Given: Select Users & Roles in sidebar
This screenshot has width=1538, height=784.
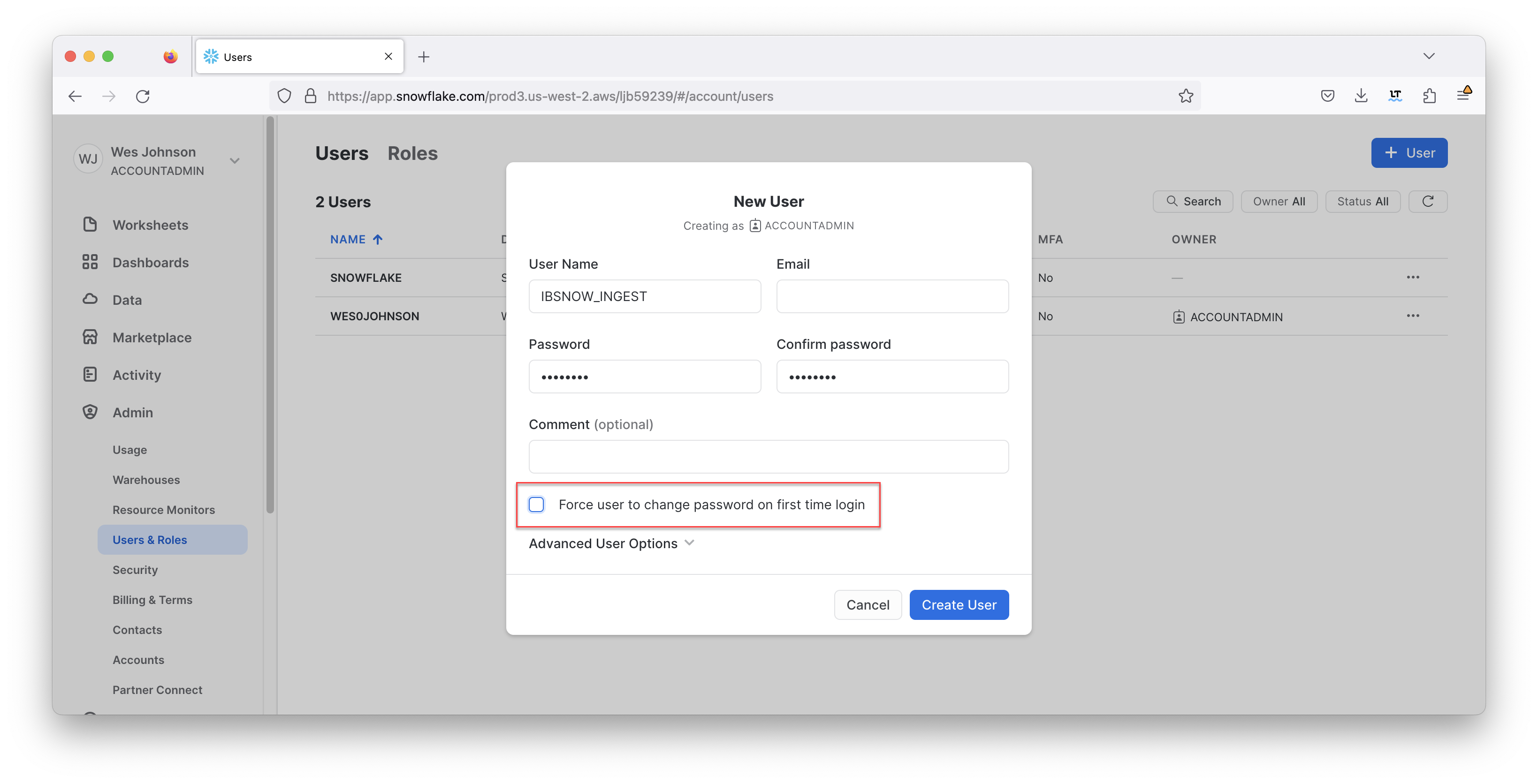Looking at the screenshot, I should coord(173,539).
